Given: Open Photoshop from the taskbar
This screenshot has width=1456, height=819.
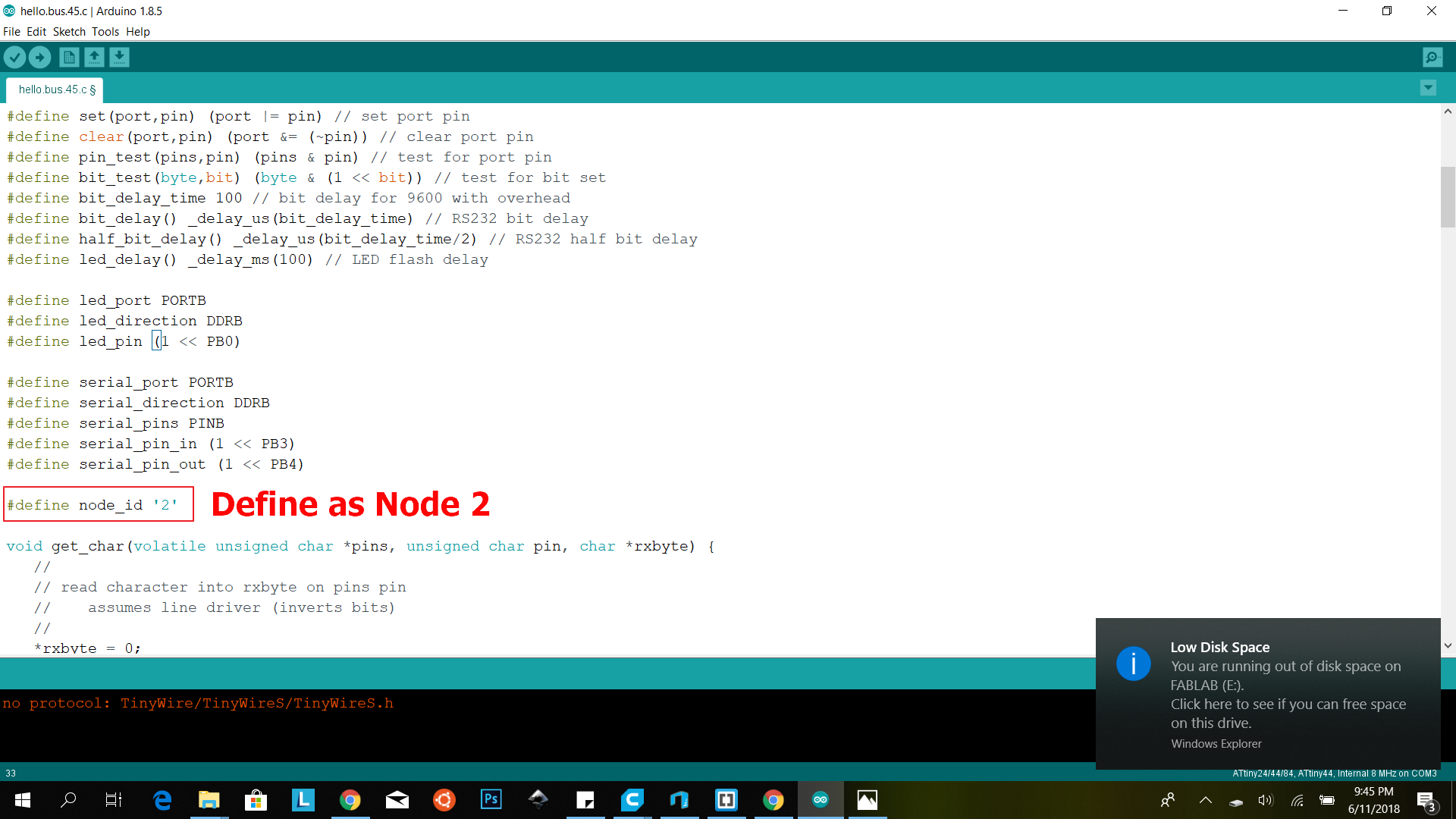Looking at the screenshot, I should click(x=491, y=799).
